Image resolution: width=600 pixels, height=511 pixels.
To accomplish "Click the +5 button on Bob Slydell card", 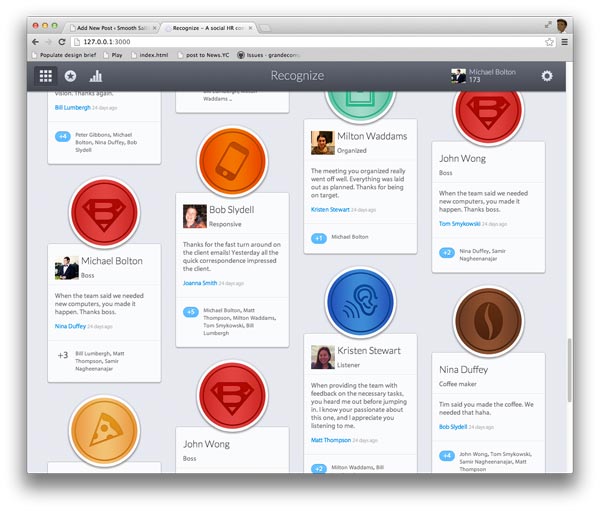I will tap(191, 312).
